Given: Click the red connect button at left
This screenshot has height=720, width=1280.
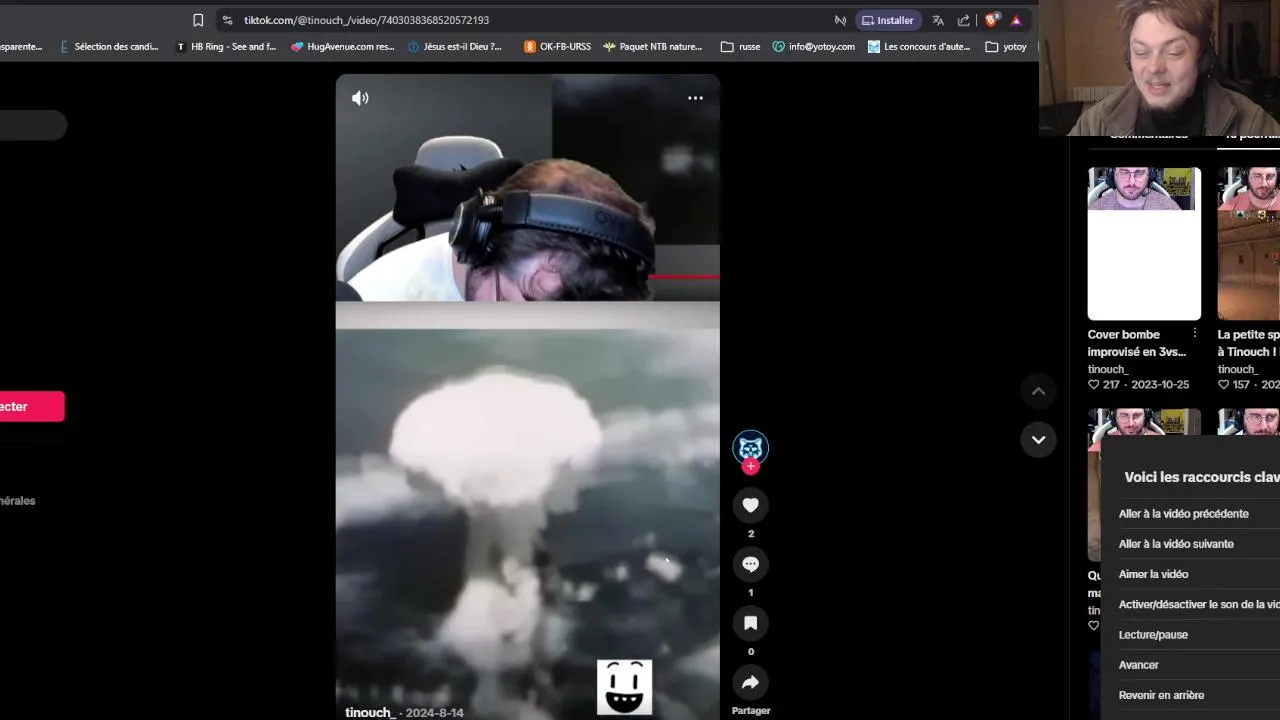Looking at the screenshot, I should coord(32,406).
